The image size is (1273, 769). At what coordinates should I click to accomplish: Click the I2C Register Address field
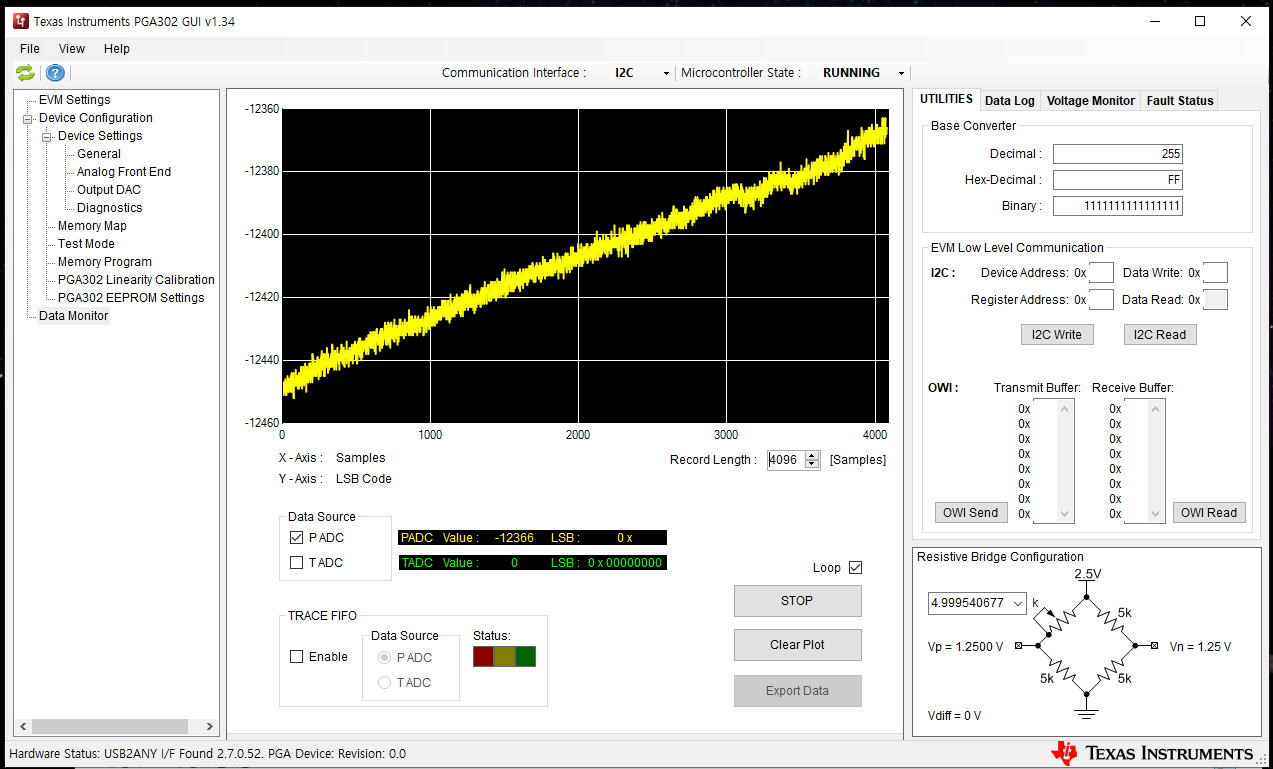pos(1101,299)
